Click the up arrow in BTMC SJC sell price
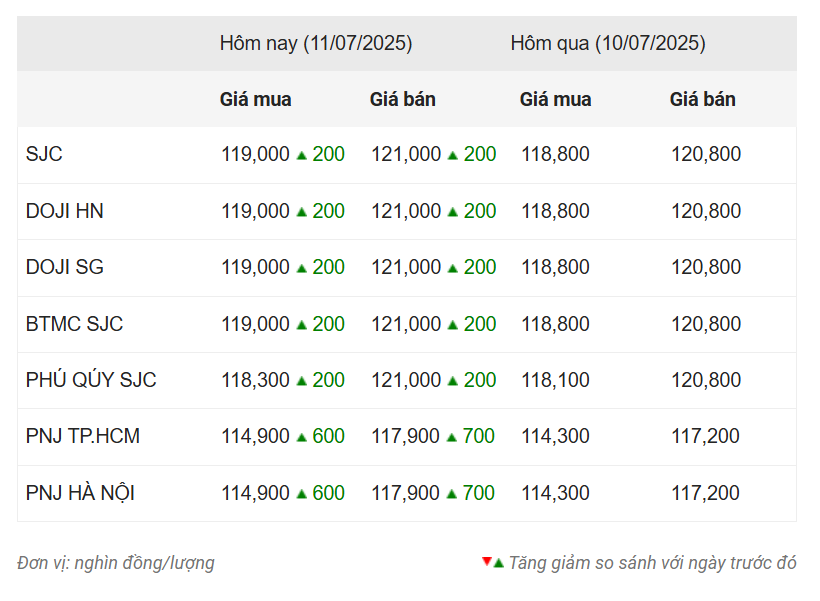This screenshot has height=601, width=820. 453,325
